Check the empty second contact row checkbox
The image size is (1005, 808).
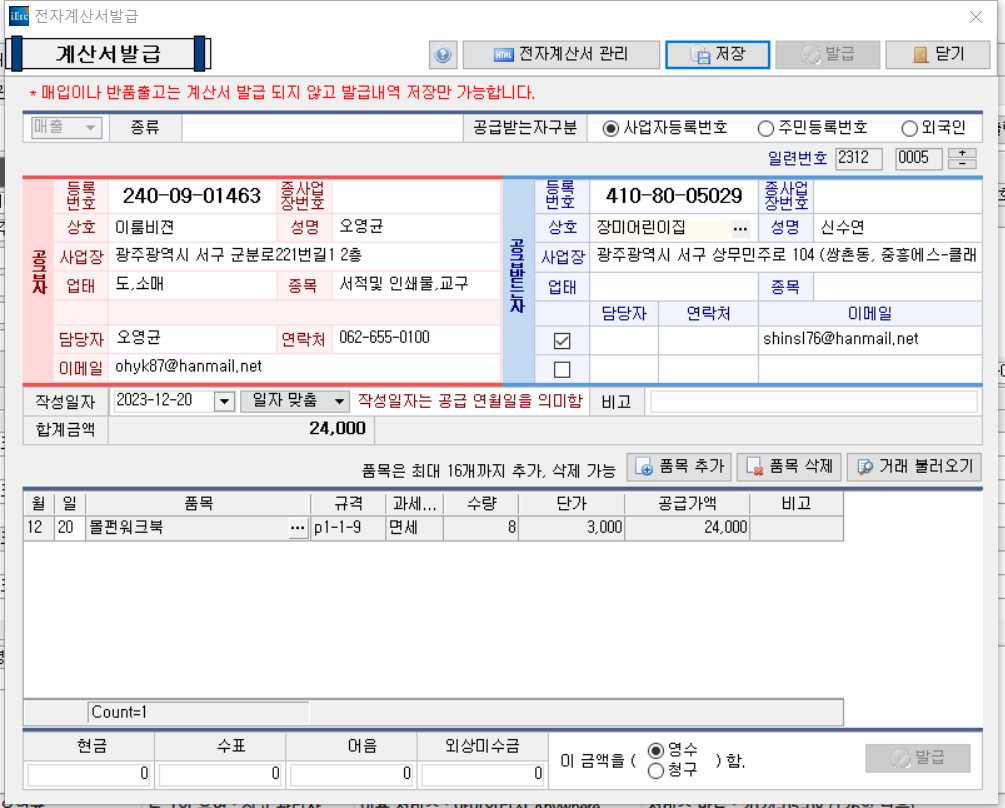point(562,370)
